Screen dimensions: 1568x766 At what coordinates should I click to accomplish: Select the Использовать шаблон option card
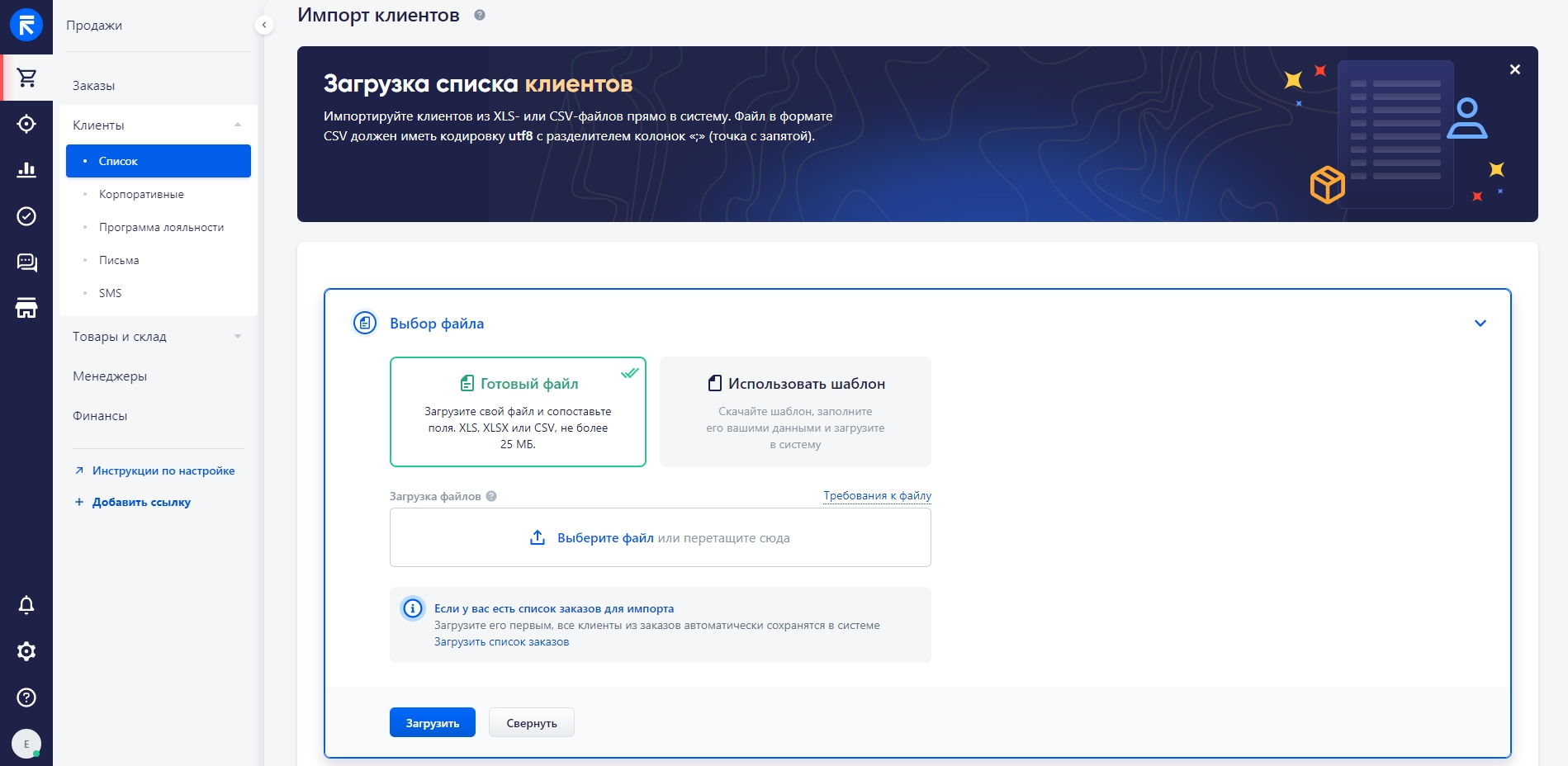tap(795, 412)
